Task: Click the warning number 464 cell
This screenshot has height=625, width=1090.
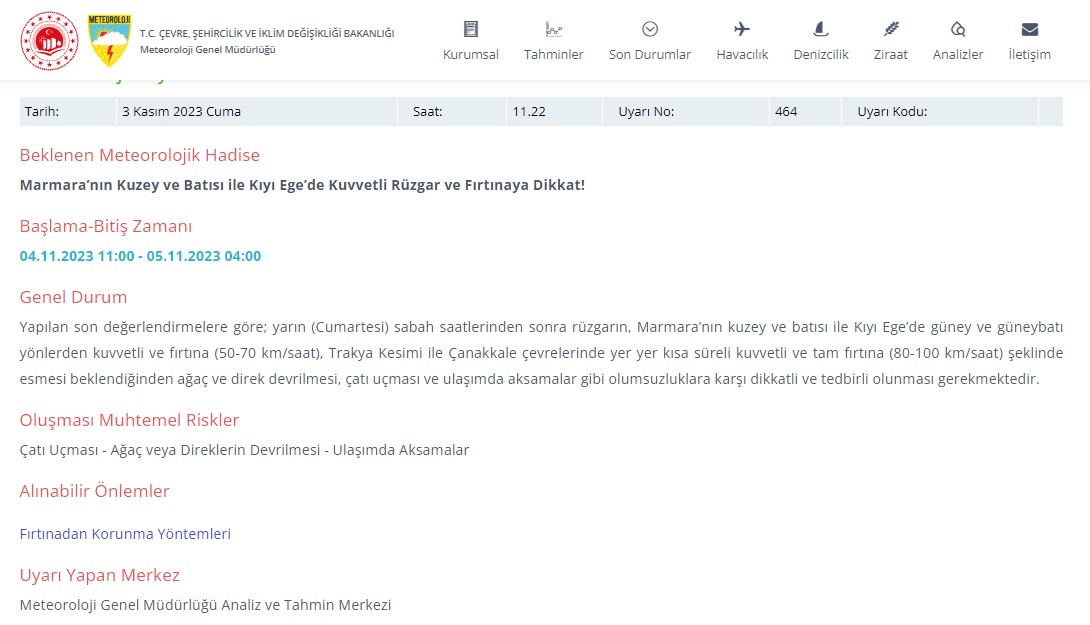Action: (x=805, y=111)
